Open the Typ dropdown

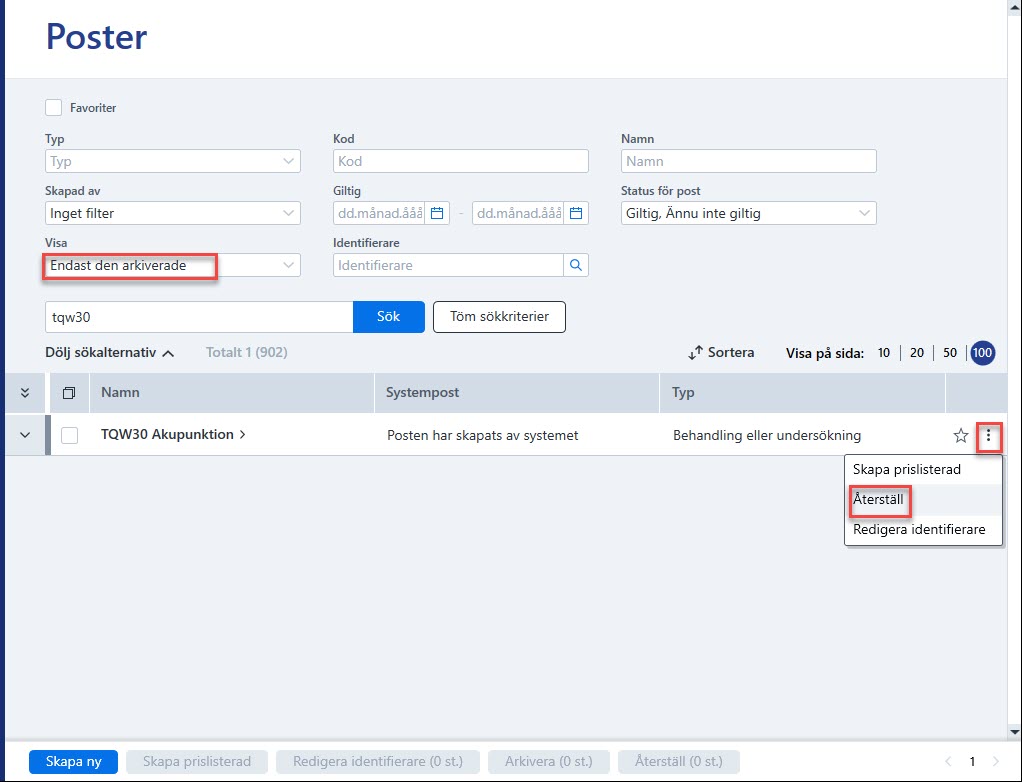[x=173, y=161]
